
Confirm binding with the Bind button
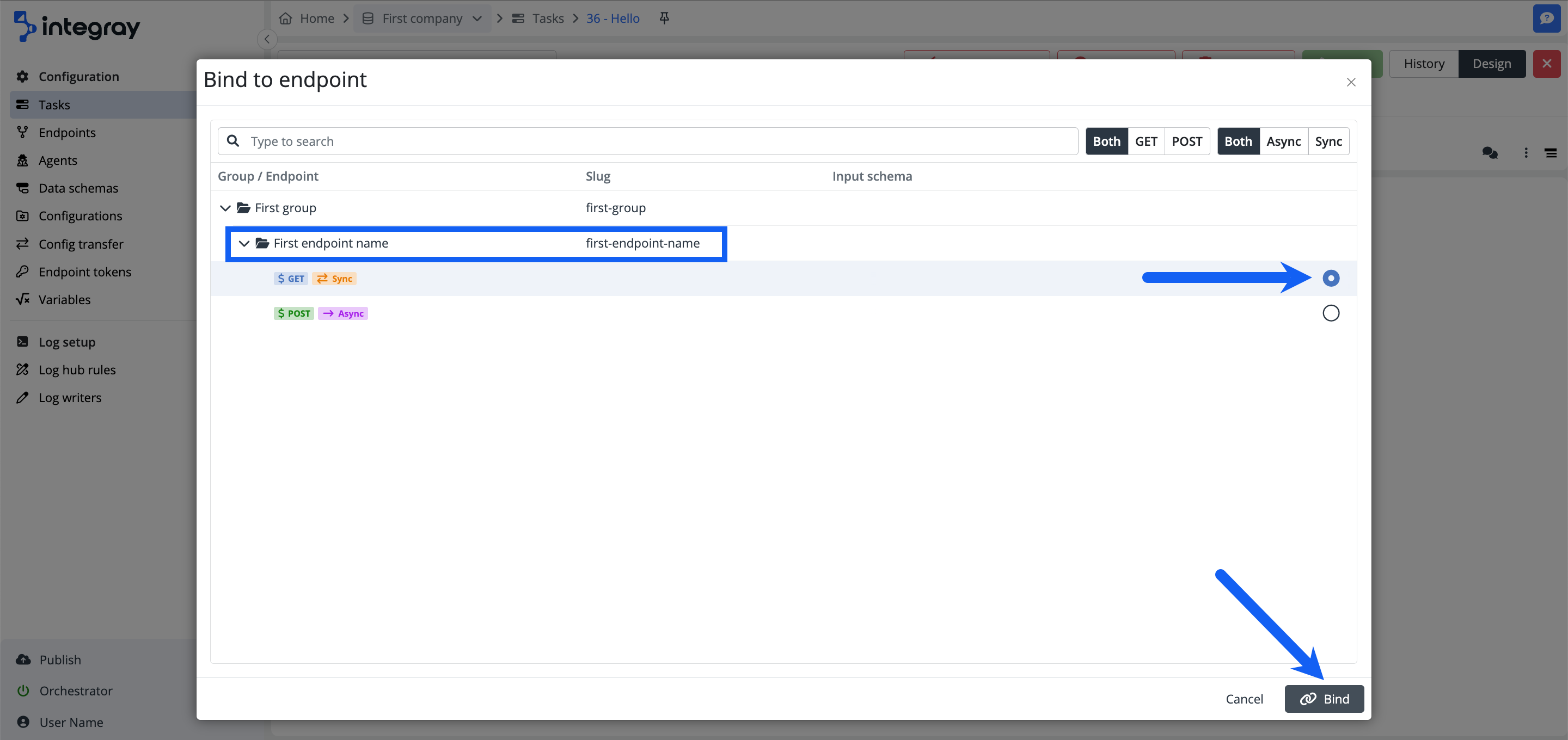pos(1324,699)
